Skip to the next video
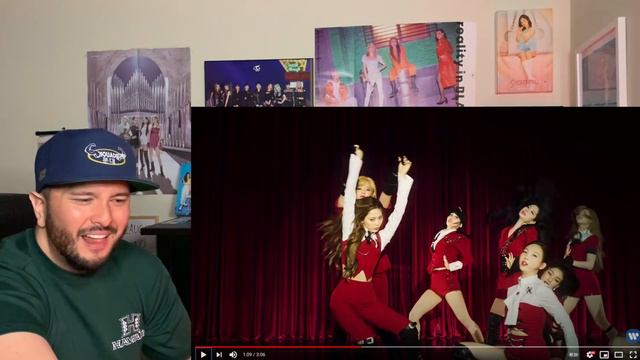The image size is (640, 360). click(219, 354)
